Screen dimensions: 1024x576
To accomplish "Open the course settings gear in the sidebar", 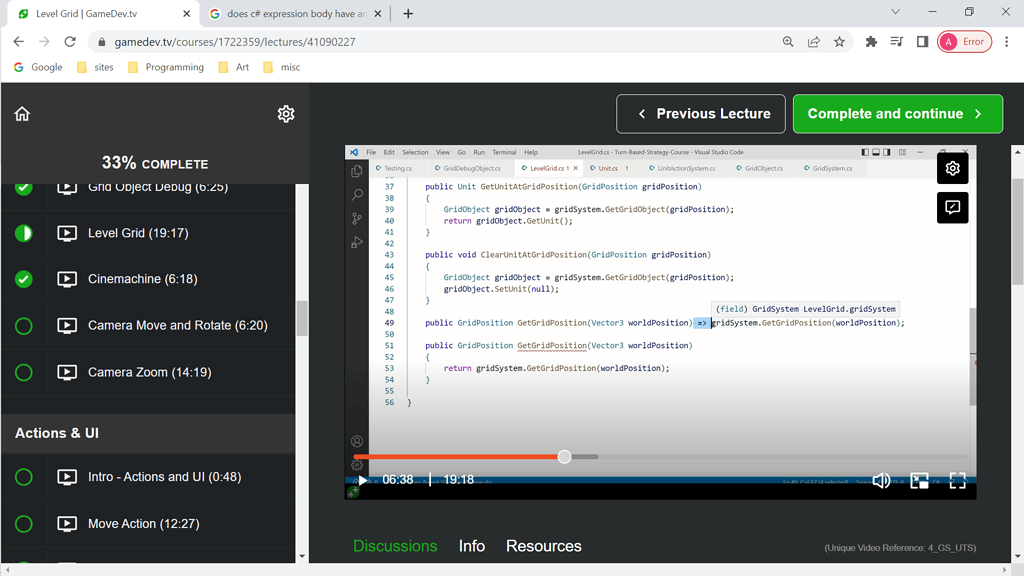I will tap(286, 114).
